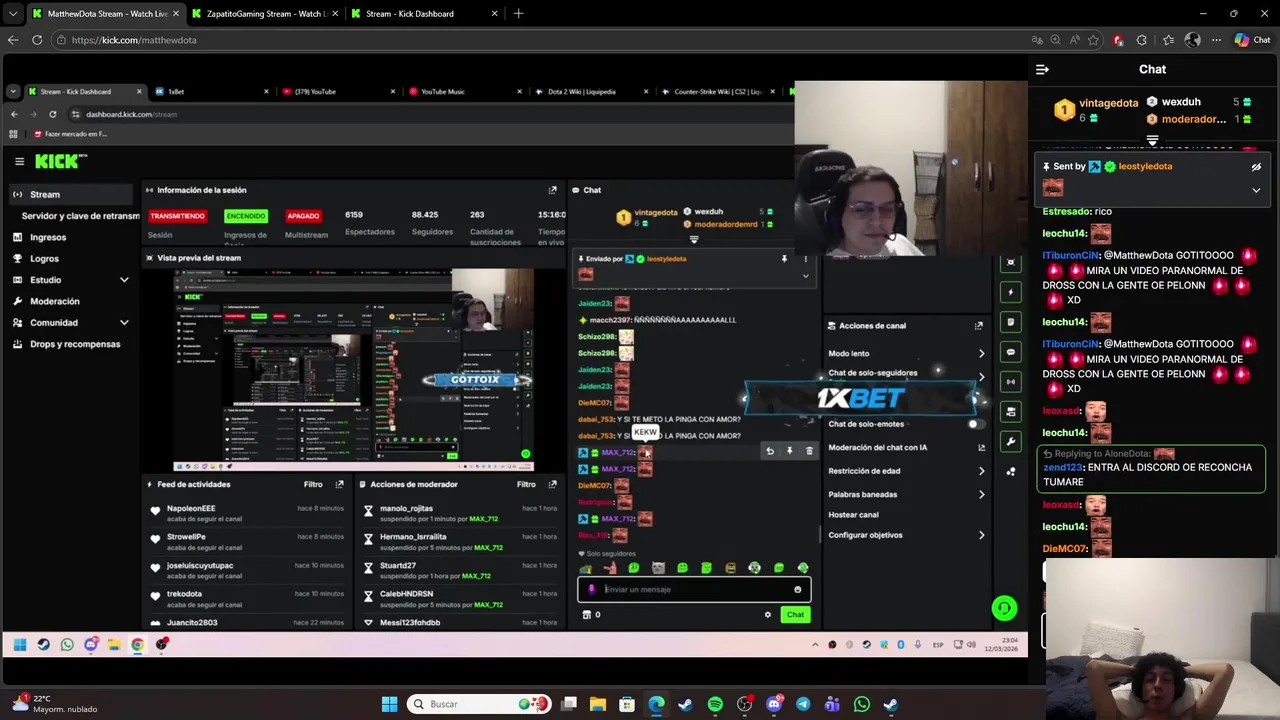Click the kick.com/matthewdota address bar

coord(540,40)
